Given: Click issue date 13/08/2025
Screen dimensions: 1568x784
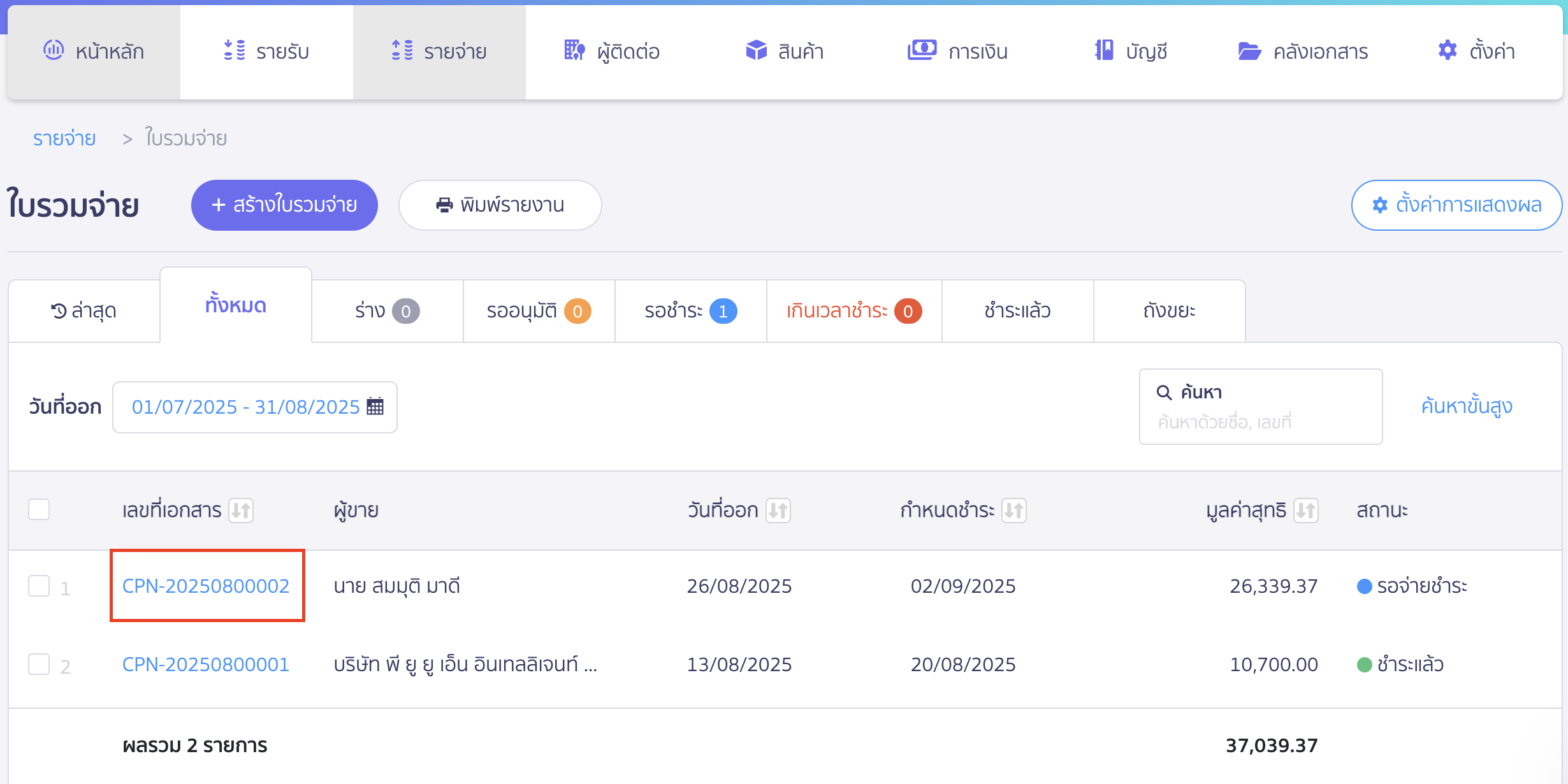Looking at the screenshot, I should [739, 664].
